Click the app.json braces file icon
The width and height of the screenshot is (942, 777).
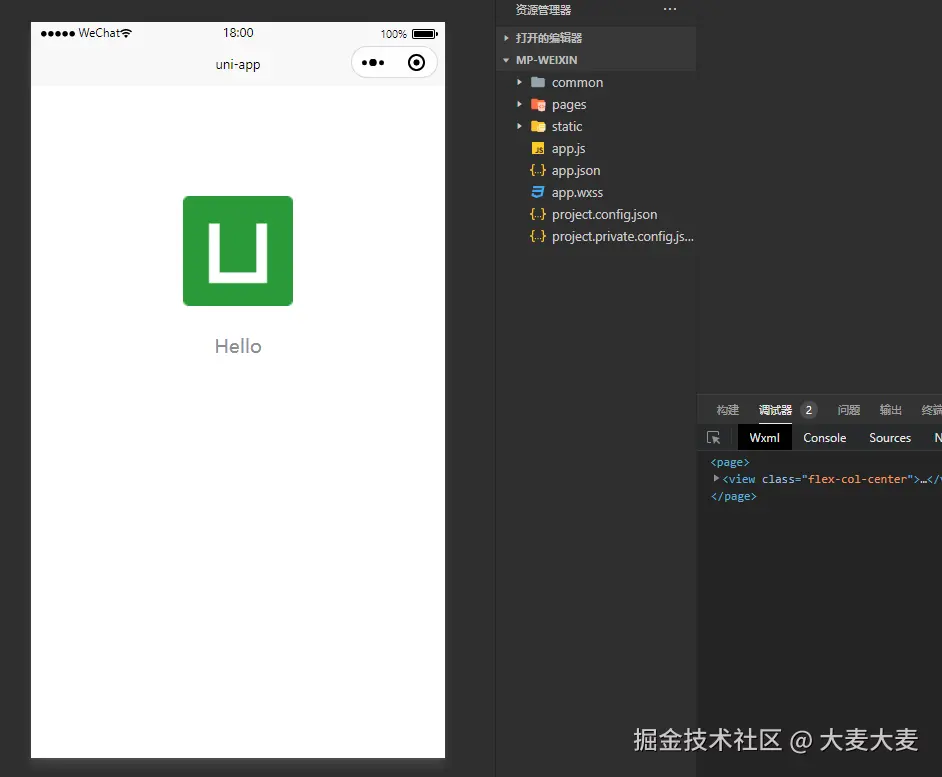538,170
